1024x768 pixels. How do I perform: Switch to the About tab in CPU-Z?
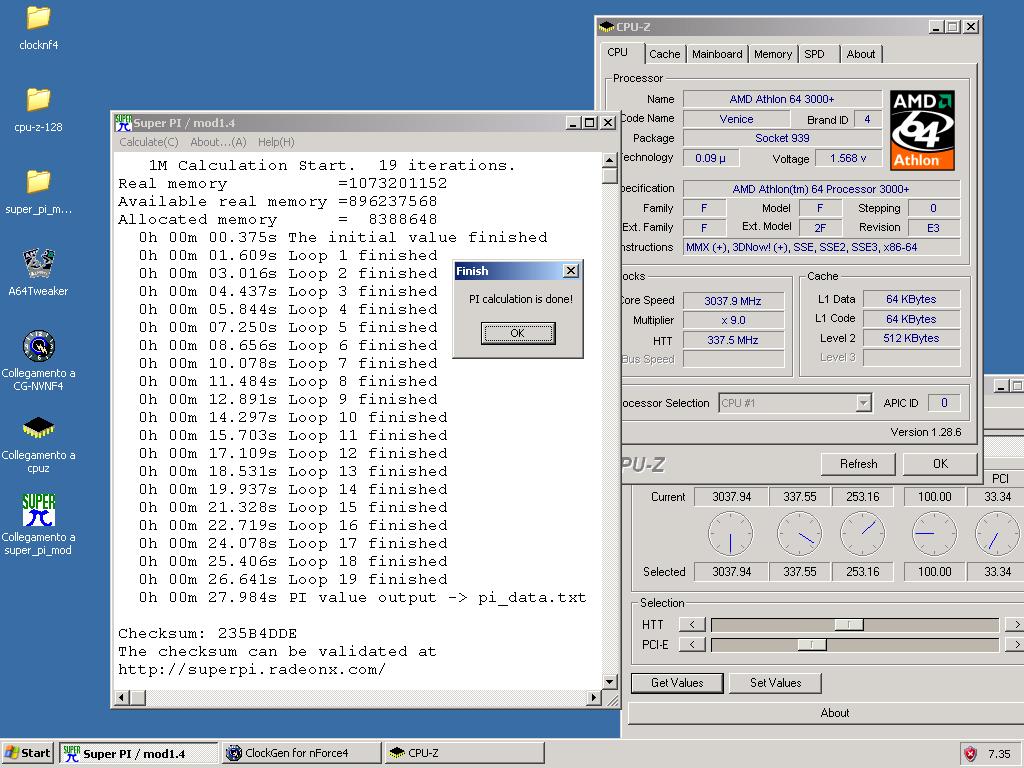pyautogui.click(x=861, y=54)
